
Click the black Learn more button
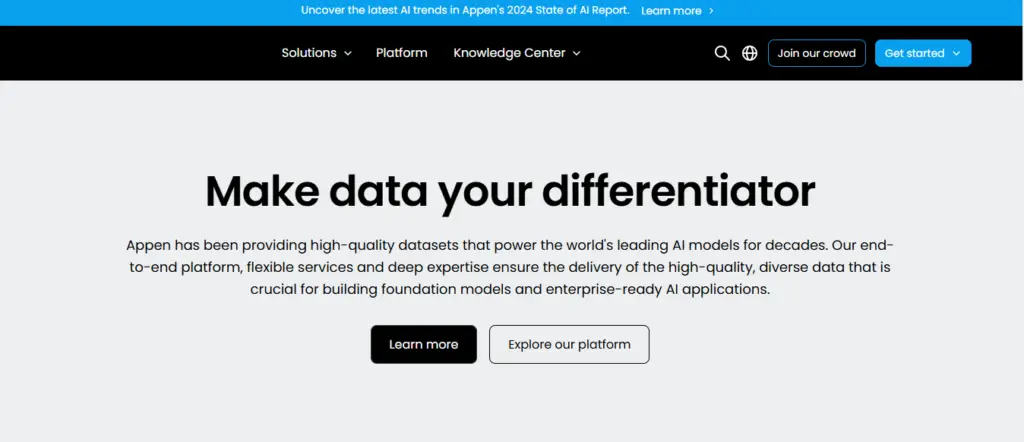[423, 344]
